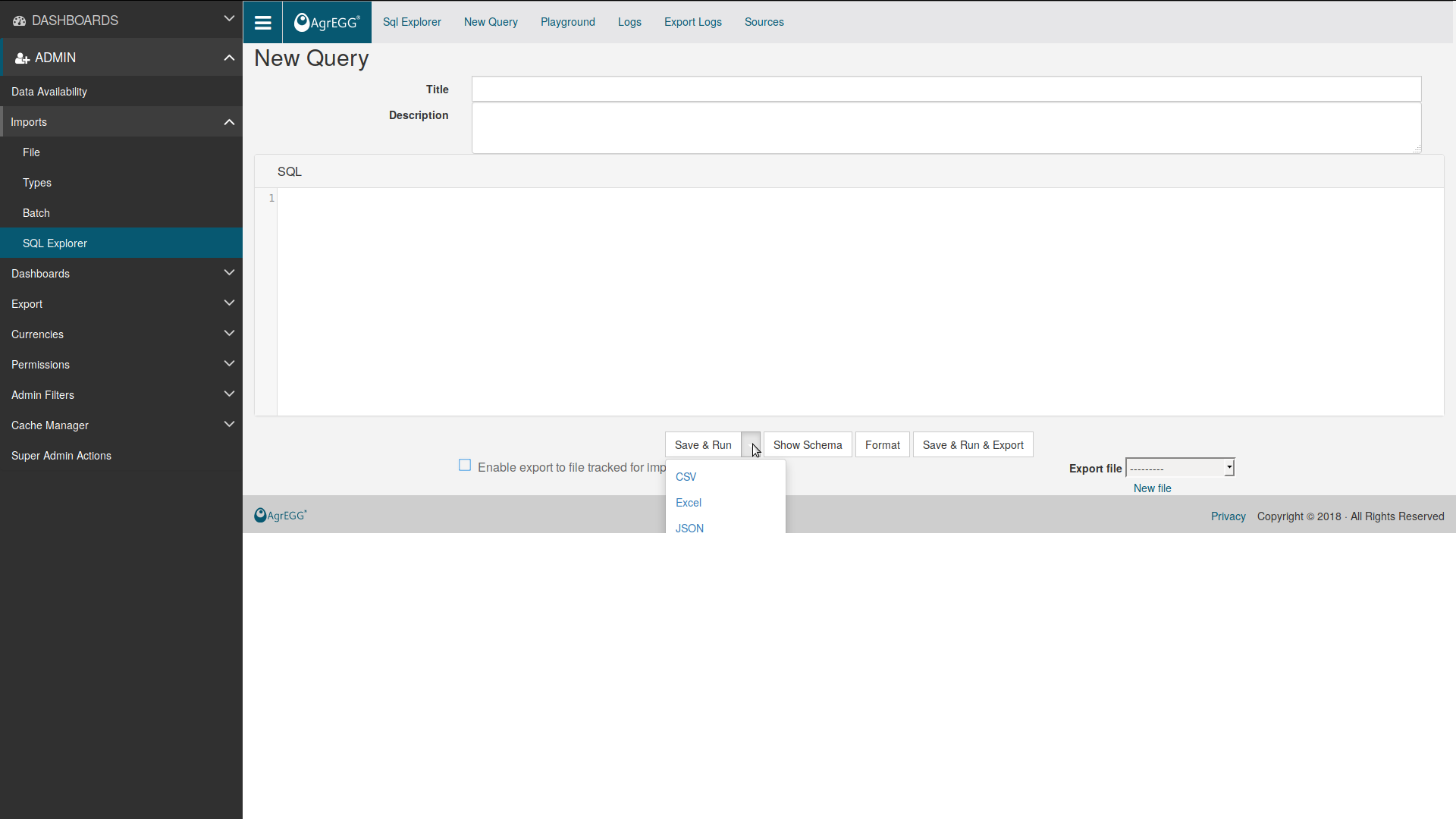1456x819 pixels.
Task: Click the AgrEGG logo in top bar
Action: pos(327,22)
